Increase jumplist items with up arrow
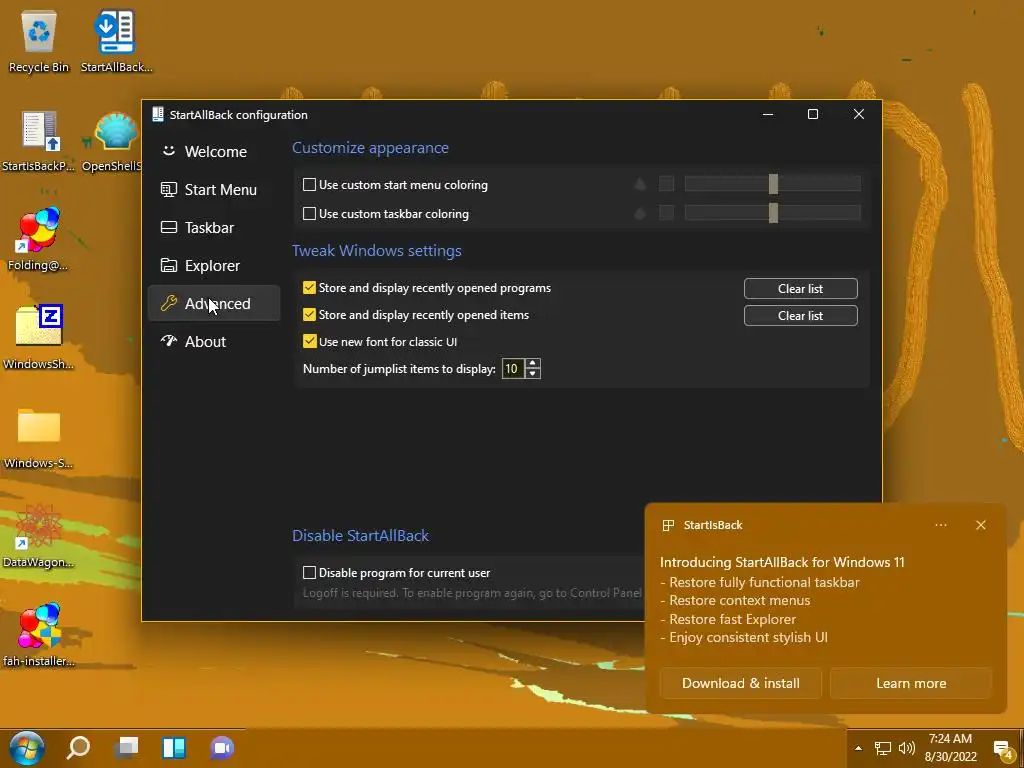 (x=533, y=364)
